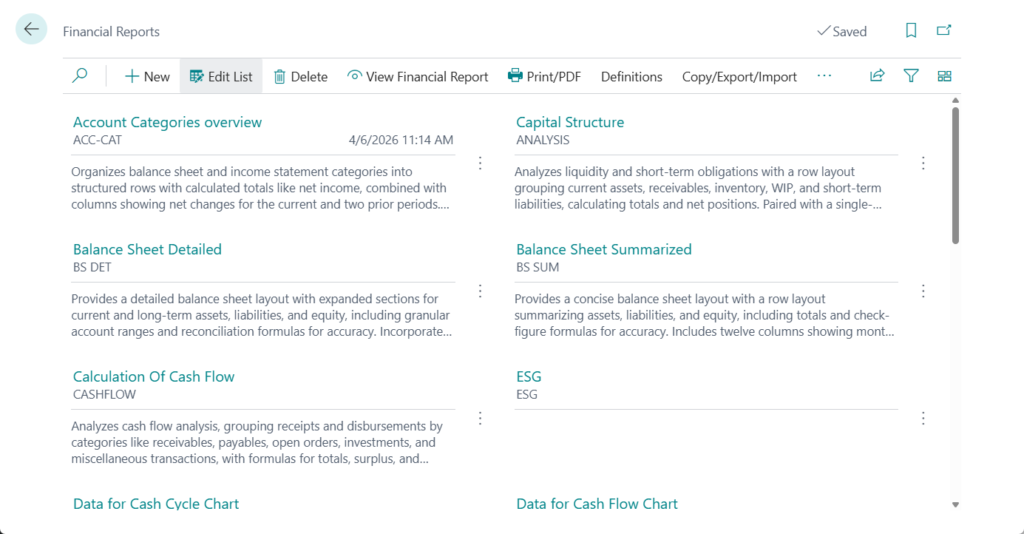Show more options for Account Categories overview
This screenshot has height=534, width=1024.
click(x=480, y=163)
